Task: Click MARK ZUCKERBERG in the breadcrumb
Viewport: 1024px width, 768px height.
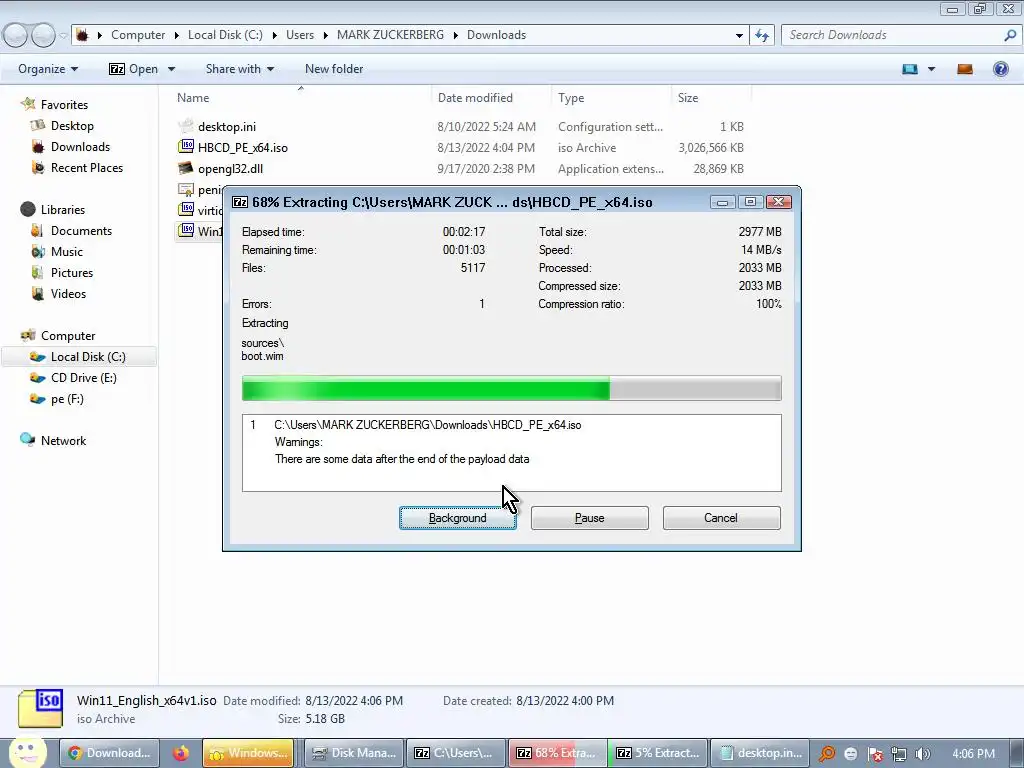Action: [391, 35]
